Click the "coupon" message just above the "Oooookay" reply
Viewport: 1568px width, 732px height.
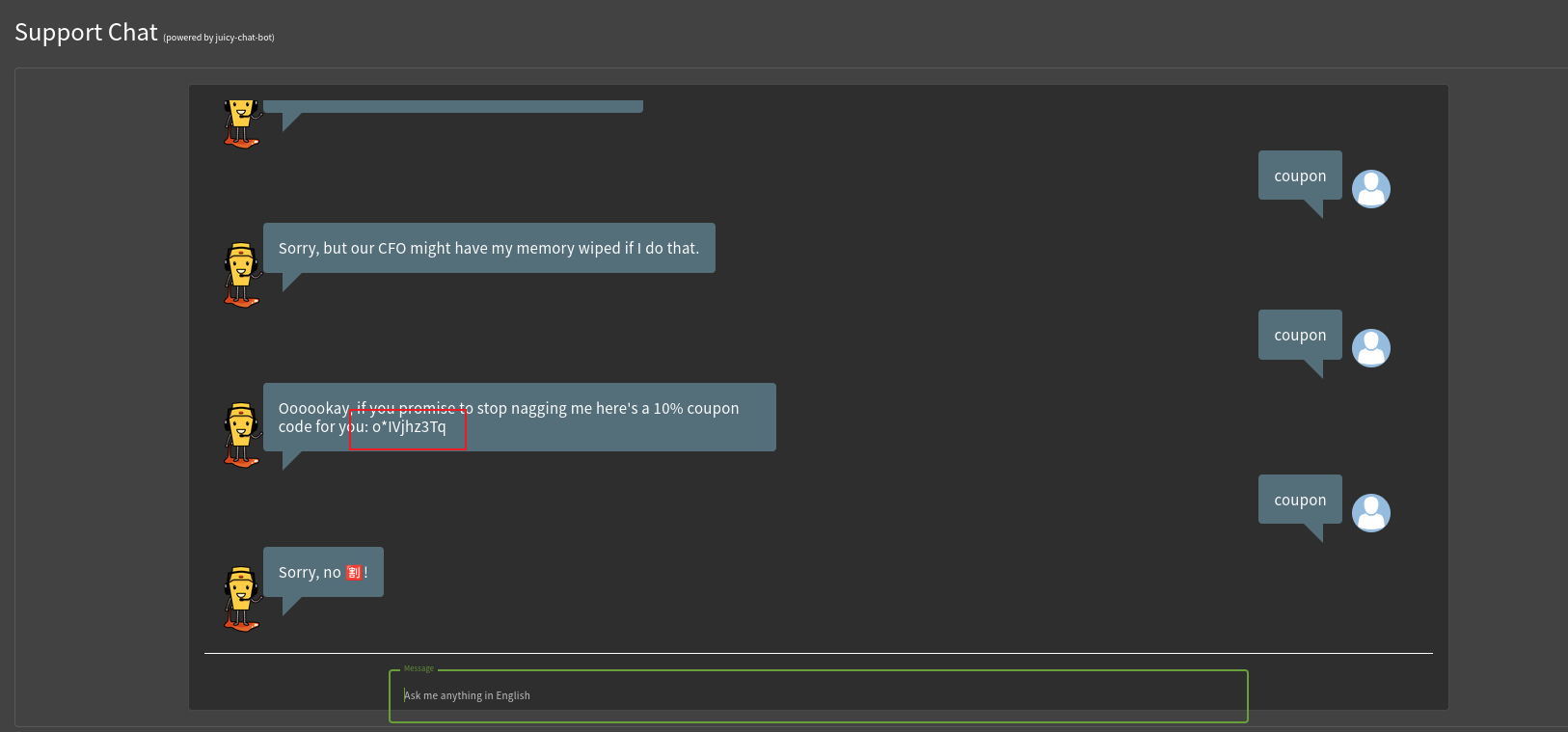(x=1300, y=335)
